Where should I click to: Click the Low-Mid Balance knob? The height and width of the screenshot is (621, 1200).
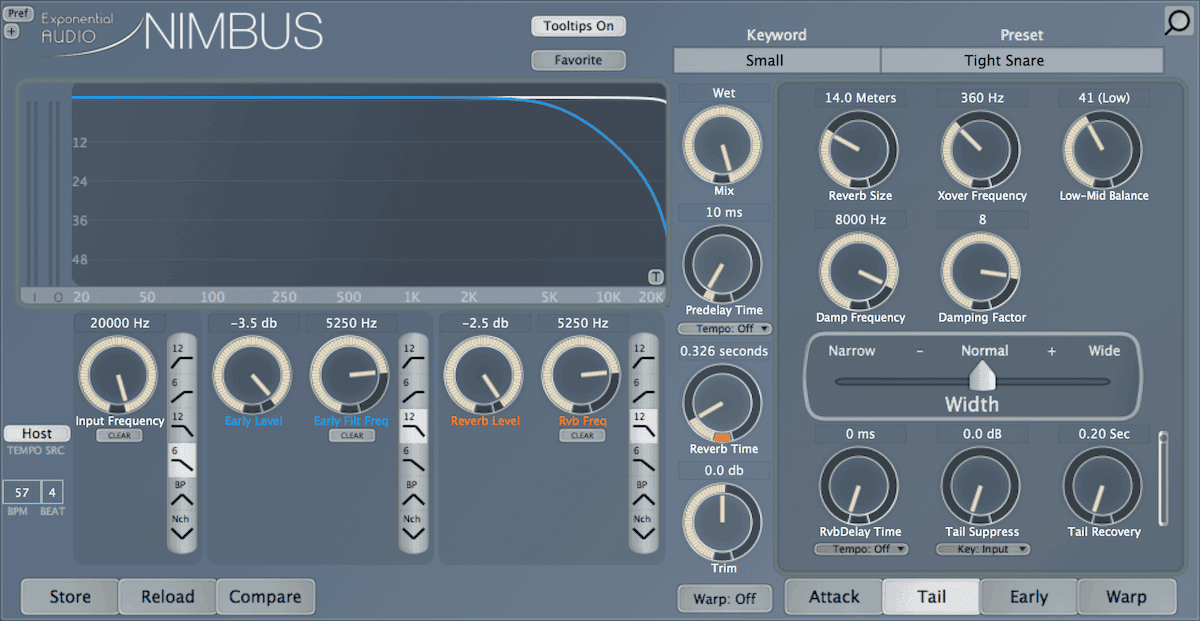pos(1103,150)
